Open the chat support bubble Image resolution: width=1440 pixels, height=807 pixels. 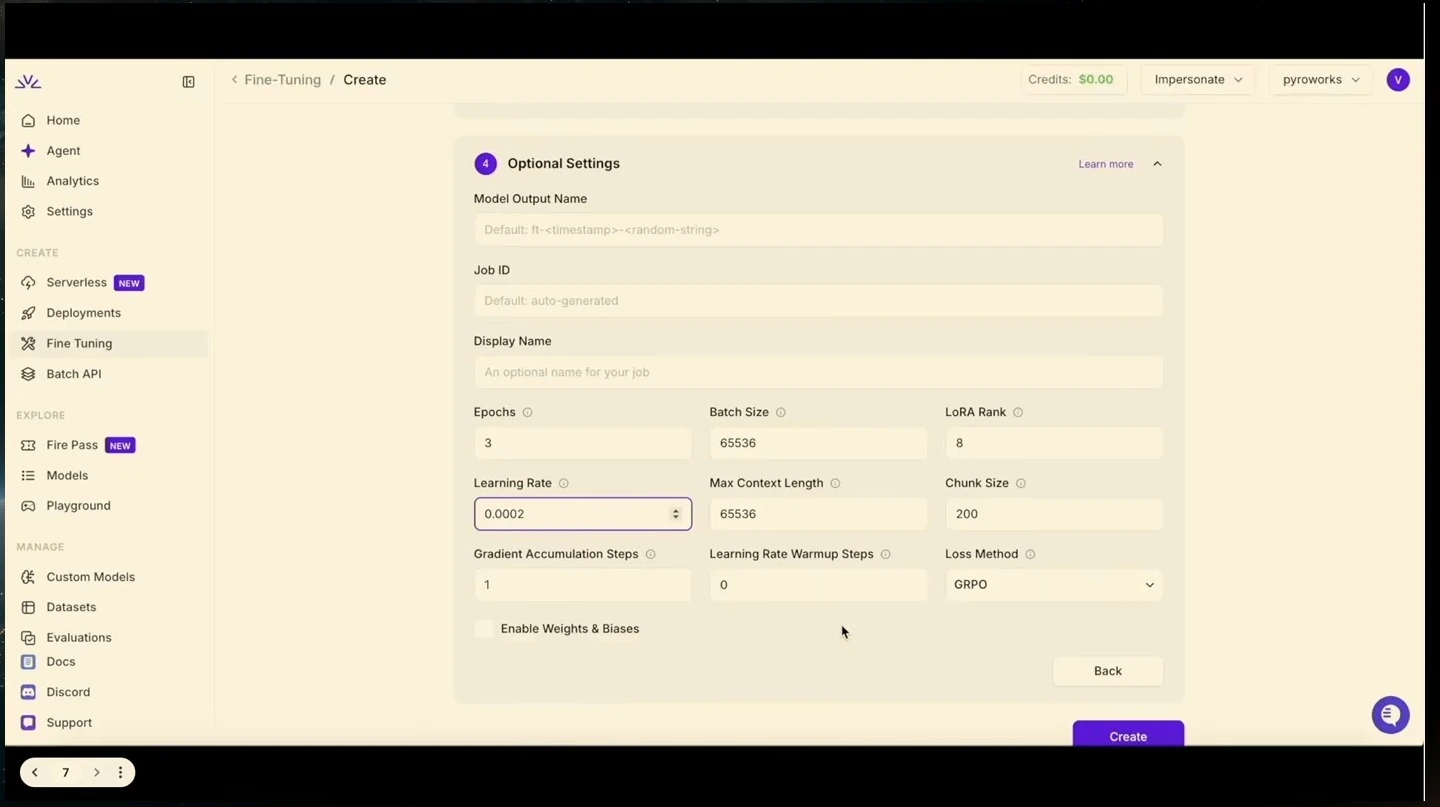[1390, 715]
